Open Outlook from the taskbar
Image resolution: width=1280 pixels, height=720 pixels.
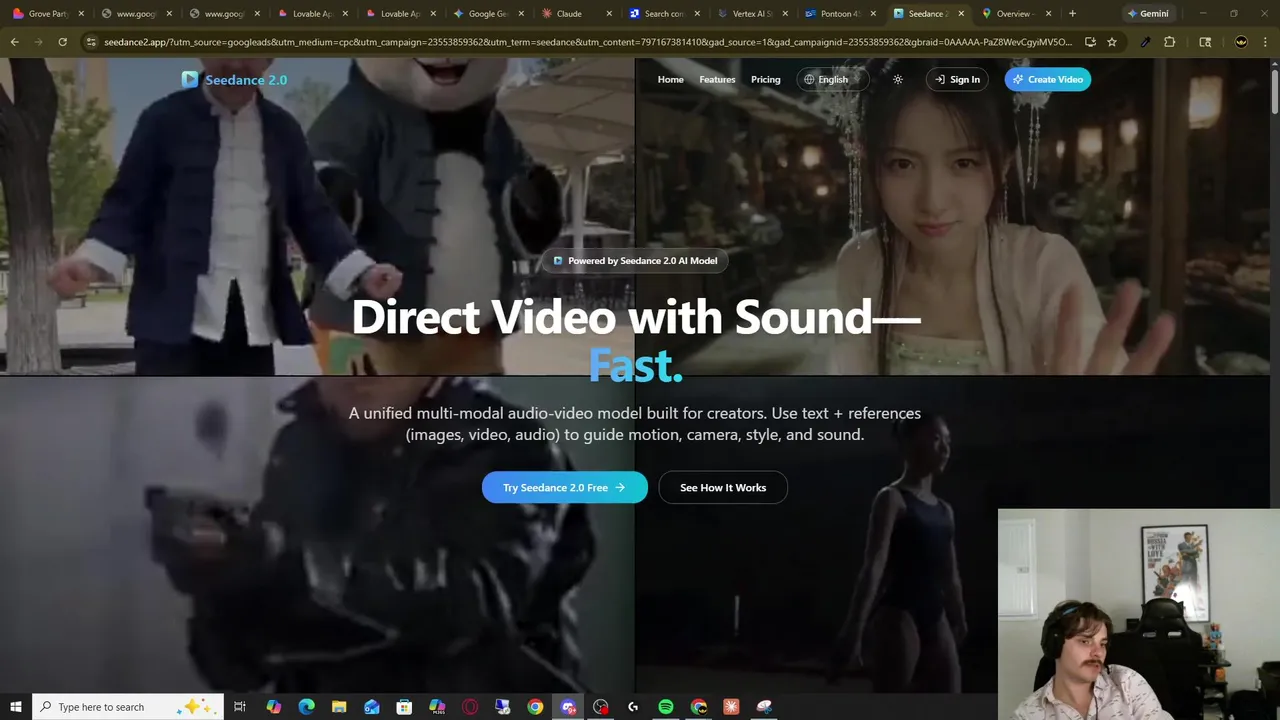(x=372, y=707)
